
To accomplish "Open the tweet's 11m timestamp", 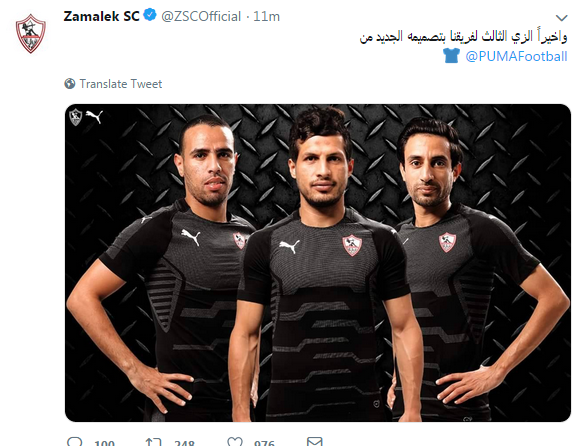I will click(266, 17).
